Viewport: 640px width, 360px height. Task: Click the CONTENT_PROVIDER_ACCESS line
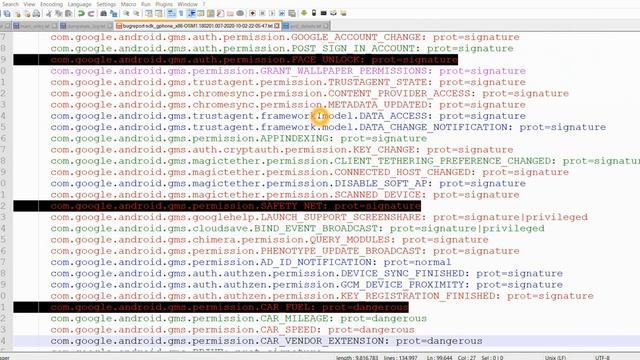point(310,93)
